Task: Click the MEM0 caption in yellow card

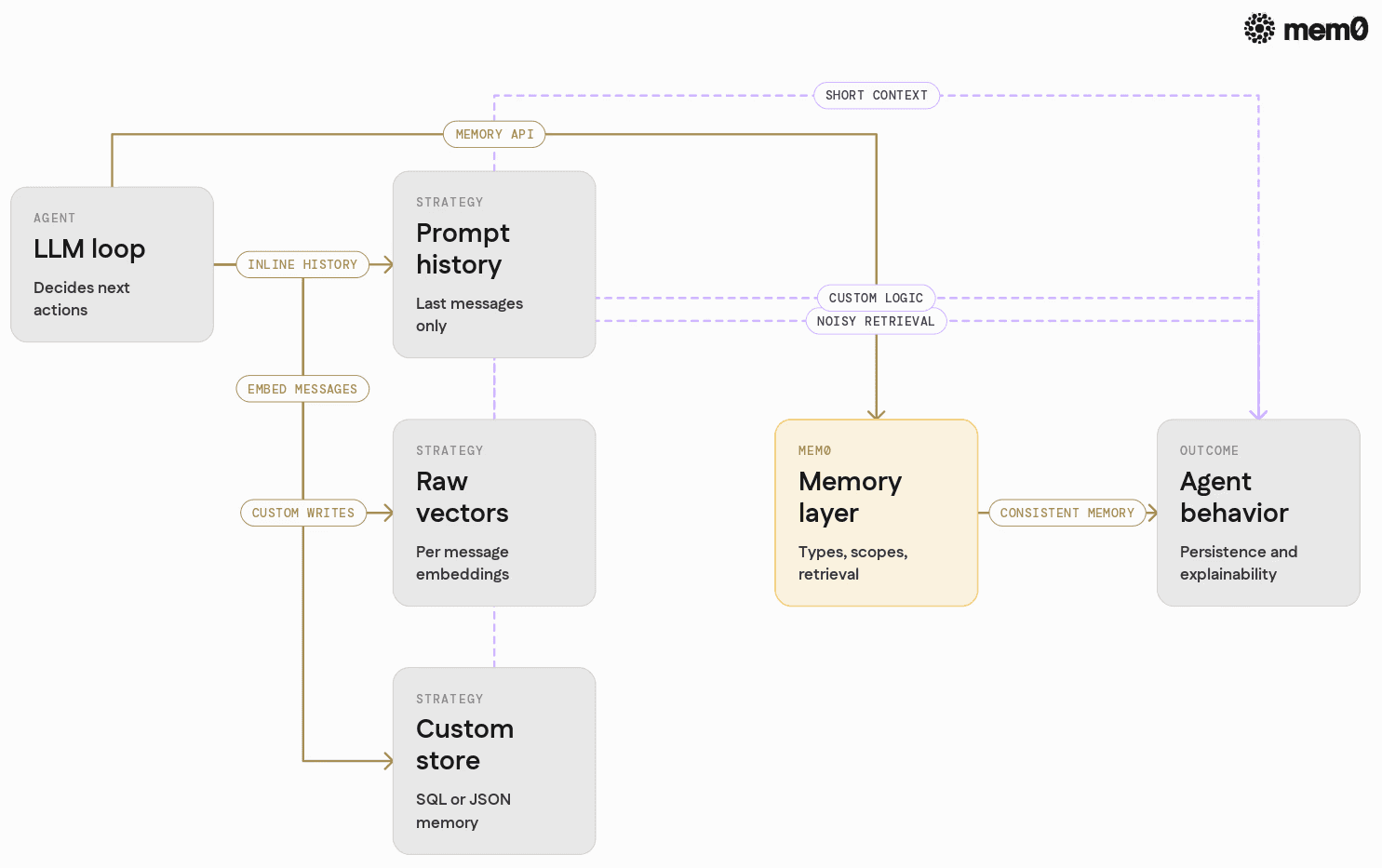Action: [814, 451]
